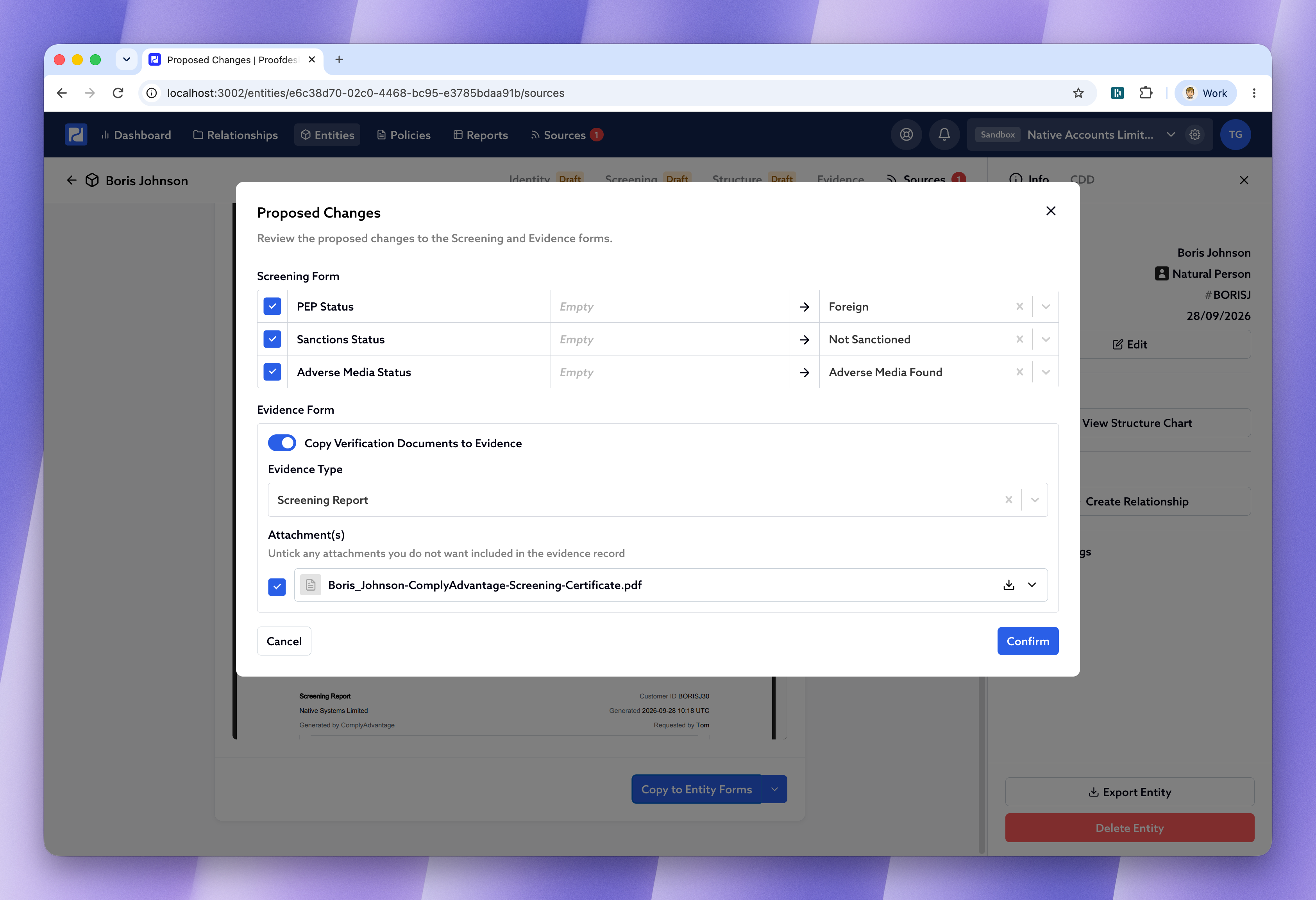Click the site information icon

[x=152, y=93]
